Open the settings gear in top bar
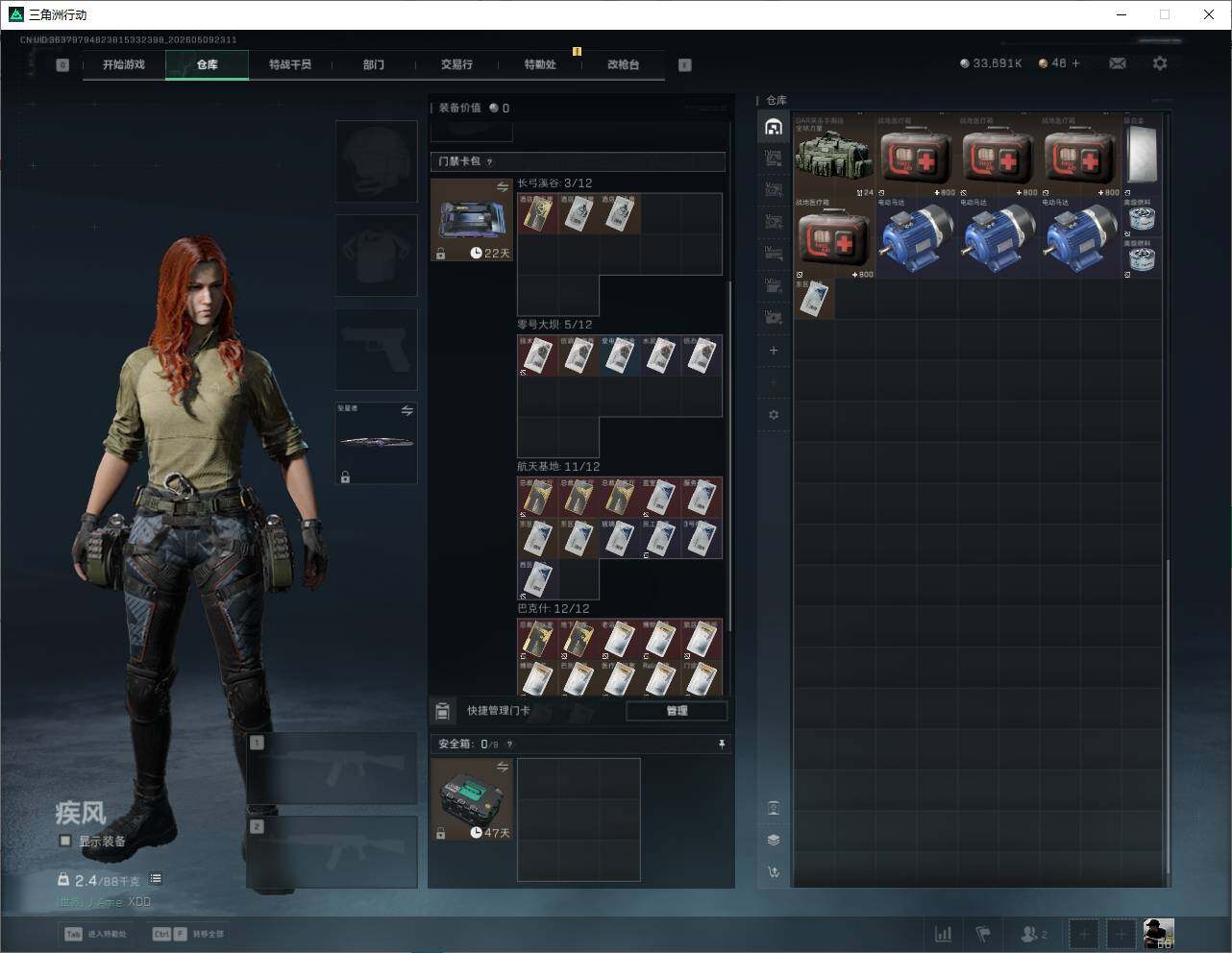The height and width of the screenshot is (953, 1232). tap(1160, 63)
